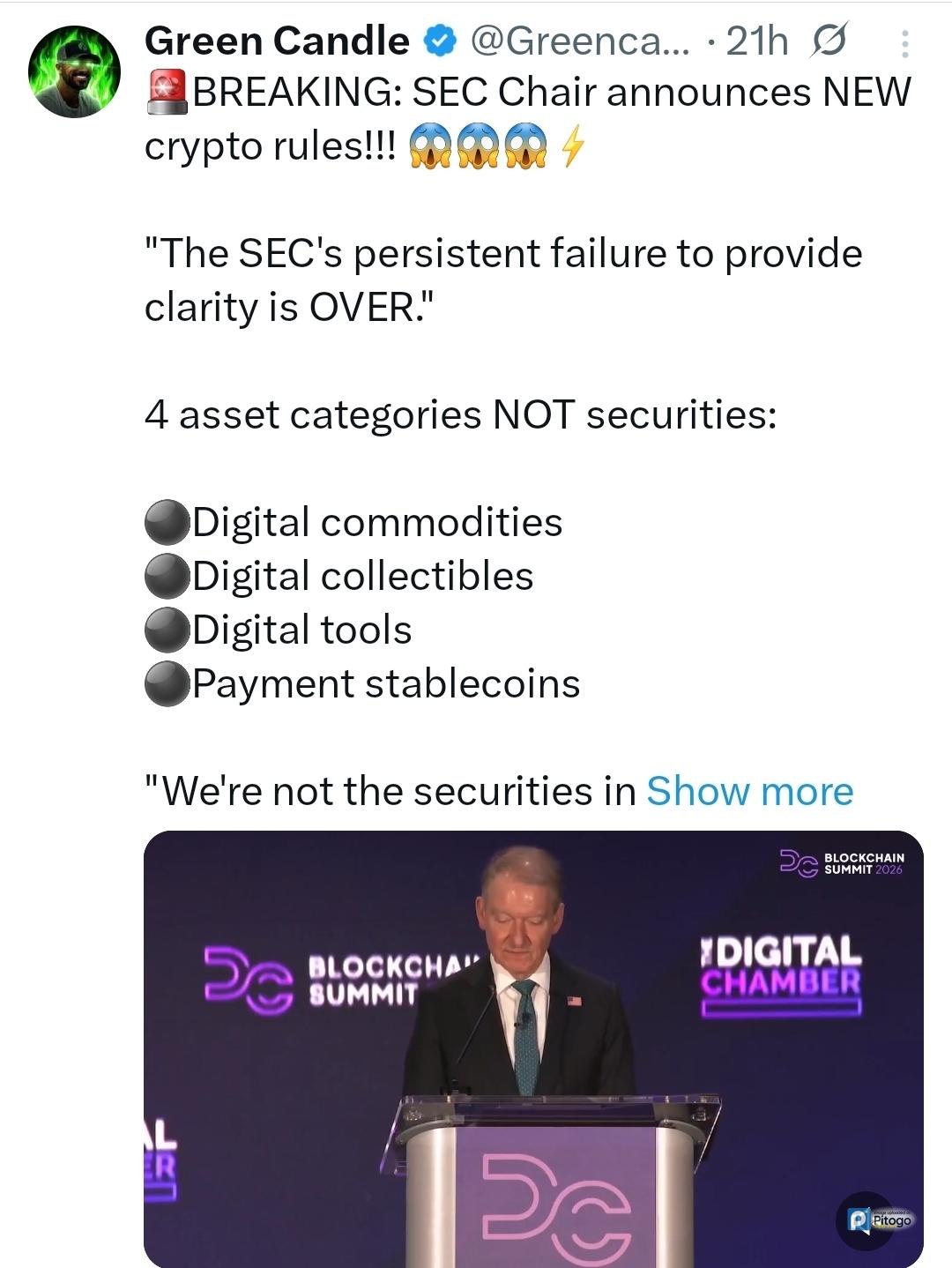The width and height of the screenshot is (952, 1268).
Task: Click the Pitogo watermark icon on video
Action: pos(877,1220)
